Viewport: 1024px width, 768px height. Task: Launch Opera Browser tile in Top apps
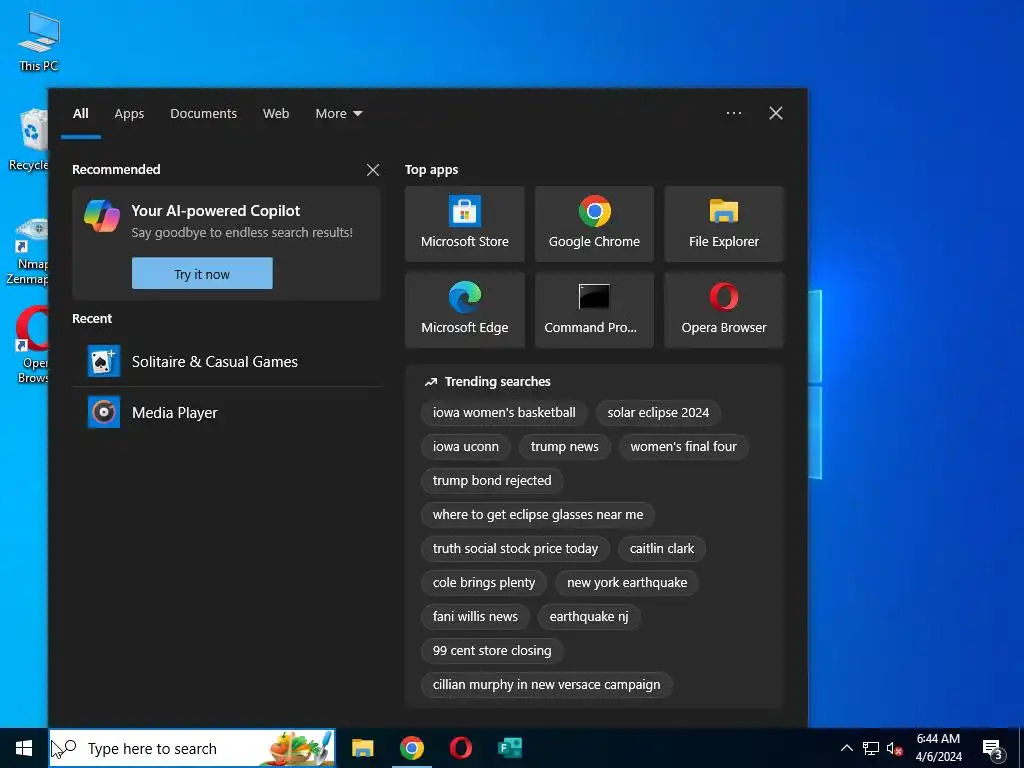724,310
